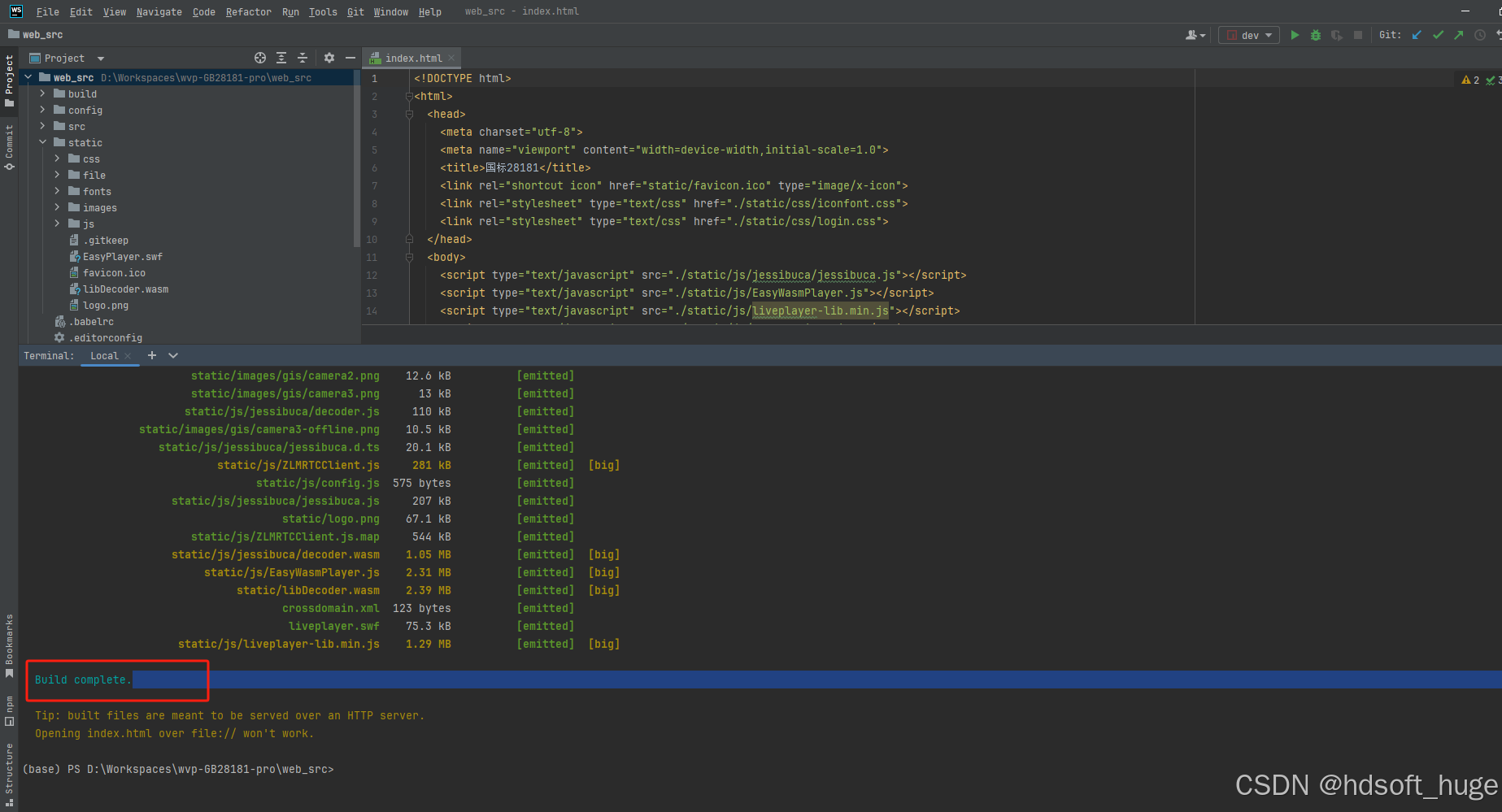Select libDecoder.wasm file in tree
The height and width of the screenshot is (812, 1502).
(126, 289)
